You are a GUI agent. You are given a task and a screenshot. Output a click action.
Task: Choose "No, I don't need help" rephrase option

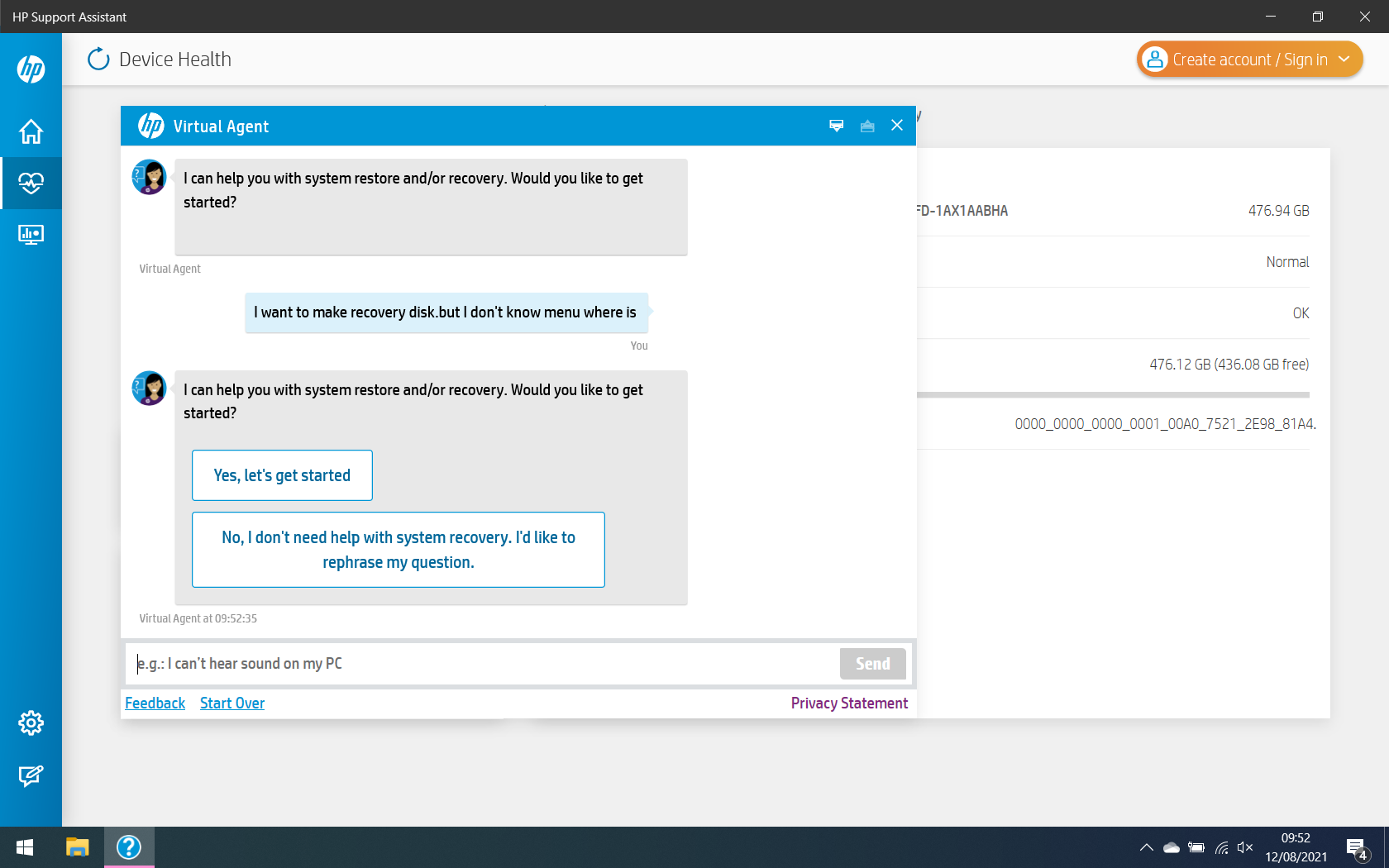399,550
